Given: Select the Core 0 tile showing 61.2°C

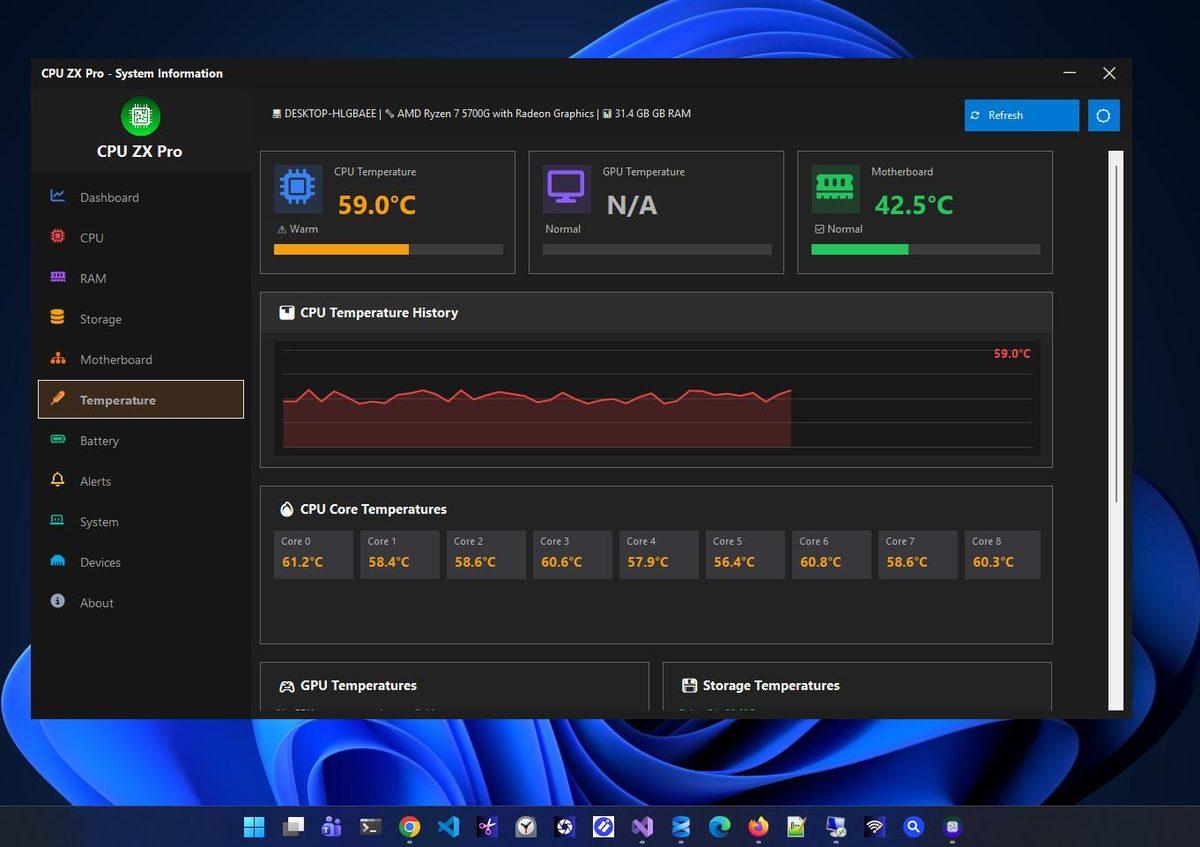Looking at the screenshot, I should 314,554.
